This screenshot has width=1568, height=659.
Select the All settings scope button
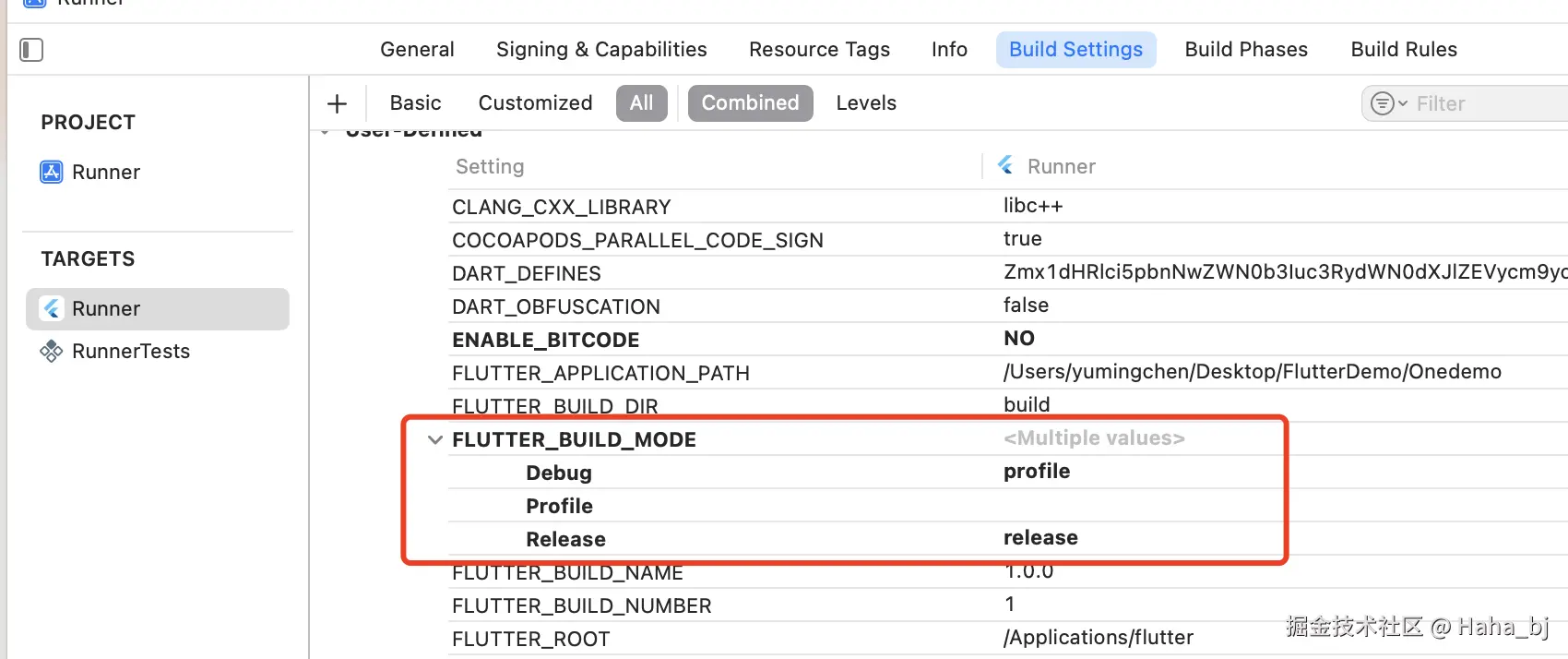pos(641,103)
